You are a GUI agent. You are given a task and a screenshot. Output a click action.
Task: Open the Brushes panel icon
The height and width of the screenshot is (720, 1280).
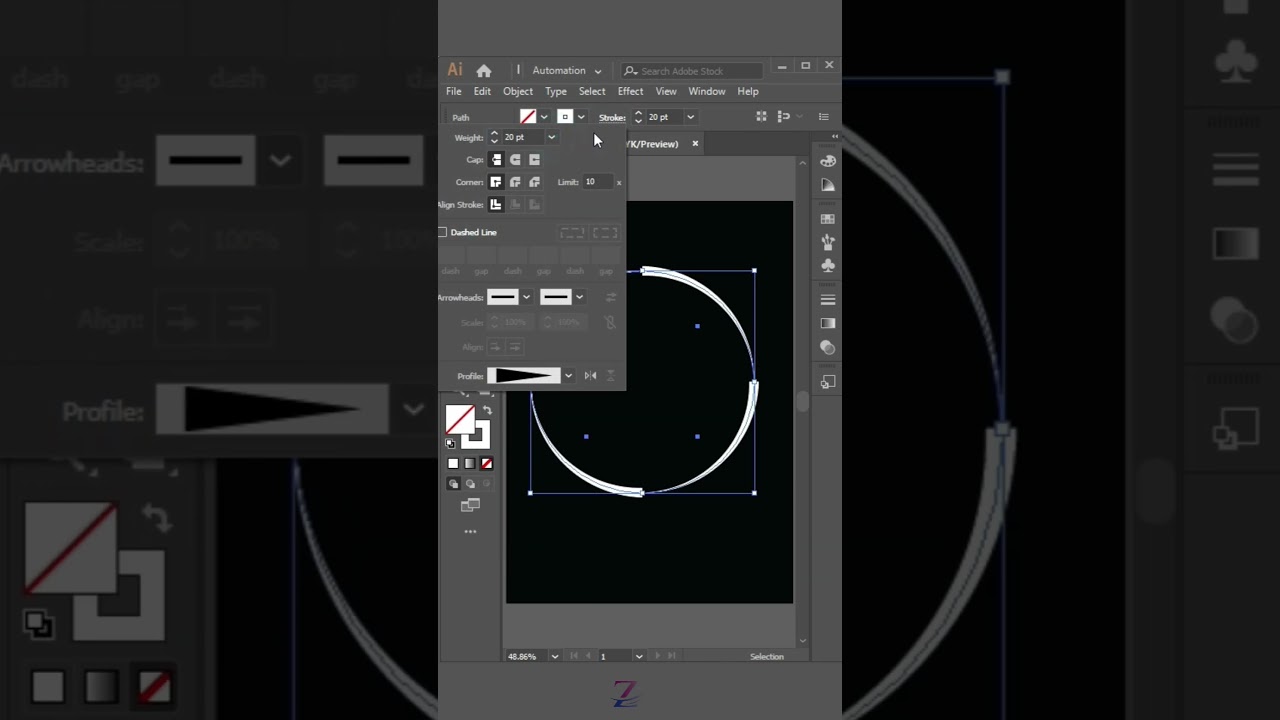828,242
